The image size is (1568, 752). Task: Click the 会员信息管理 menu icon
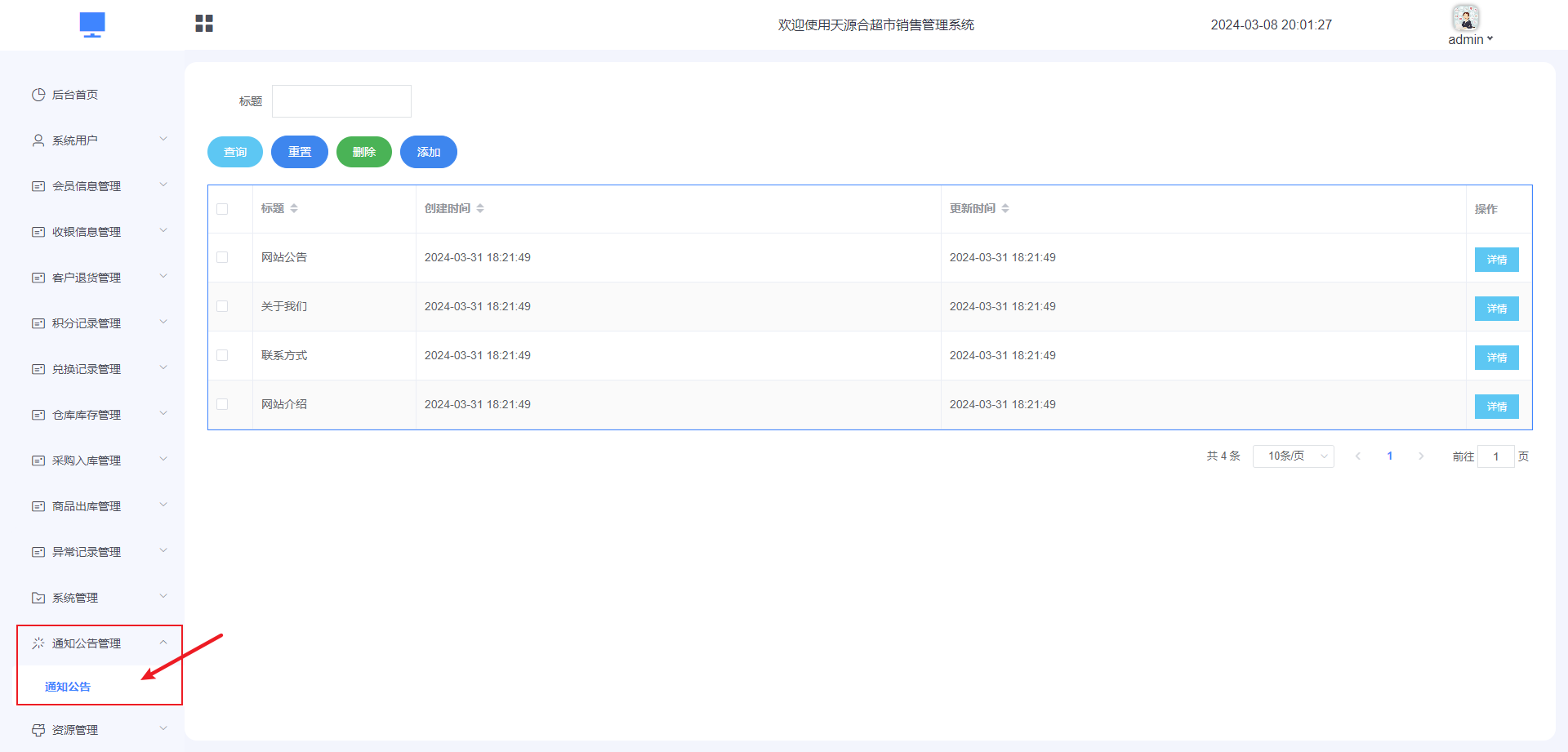pos(38,186)
